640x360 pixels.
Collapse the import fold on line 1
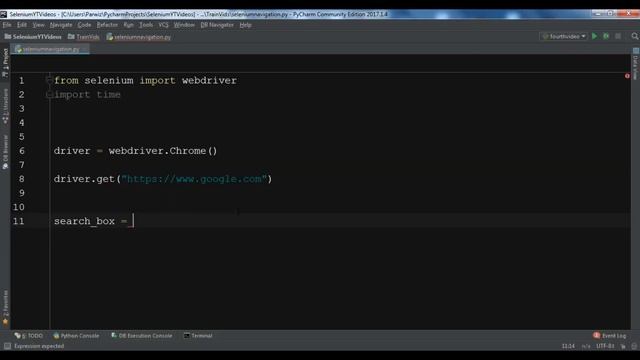[49, 80]
